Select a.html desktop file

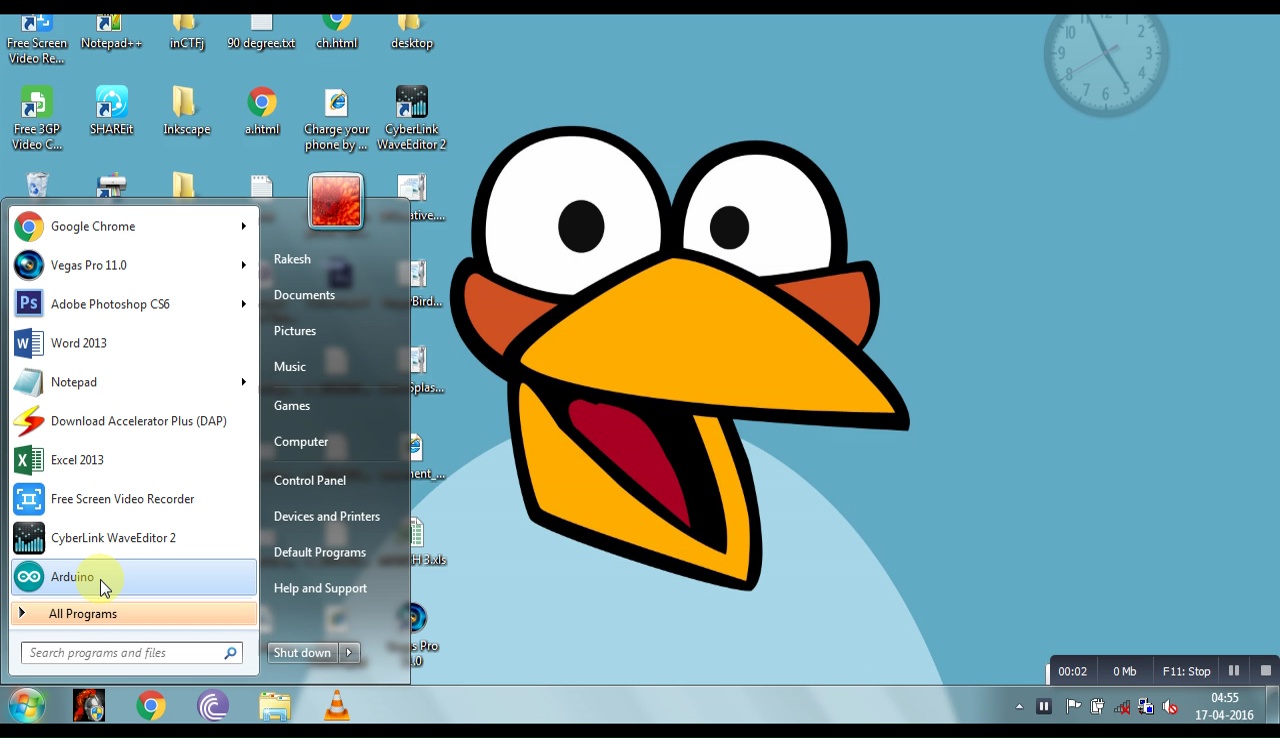262,112
